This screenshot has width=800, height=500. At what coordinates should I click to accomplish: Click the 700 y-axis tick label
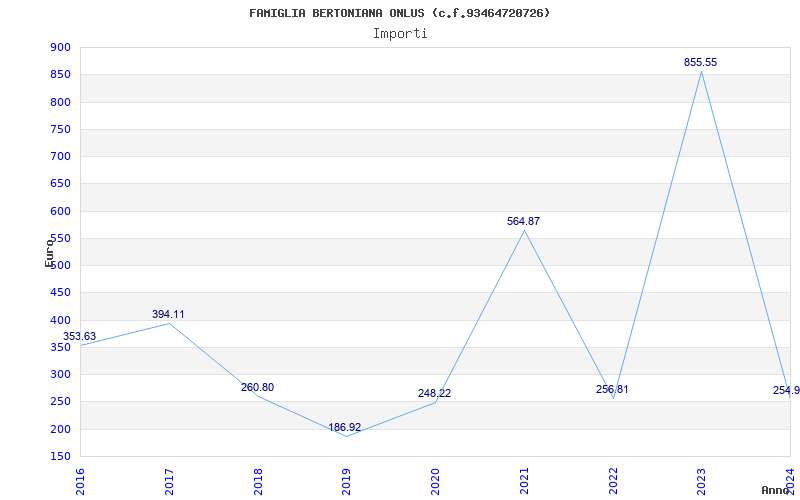pyautogui.click(x=60, y=157)
